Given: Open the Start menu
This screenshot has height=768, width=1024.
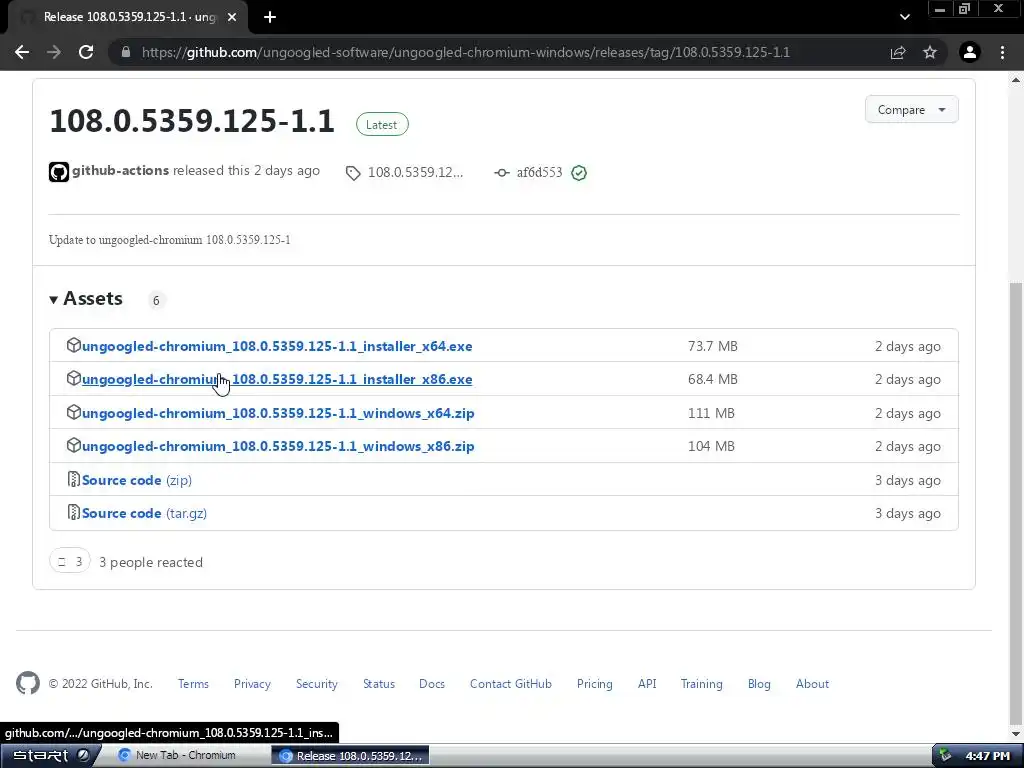Looking at the screenshot, I should (50, 756).
